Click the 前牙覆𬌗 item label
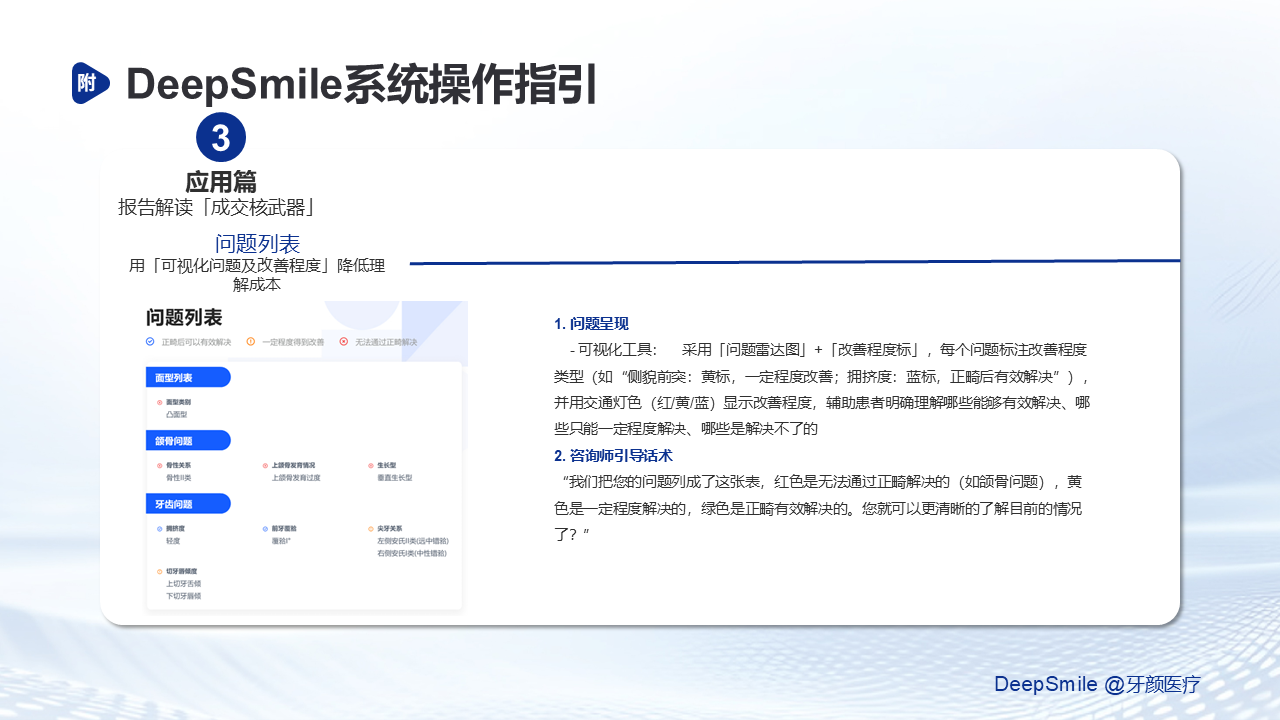The height and width of the screenshot is (720, 1280). 284,528
